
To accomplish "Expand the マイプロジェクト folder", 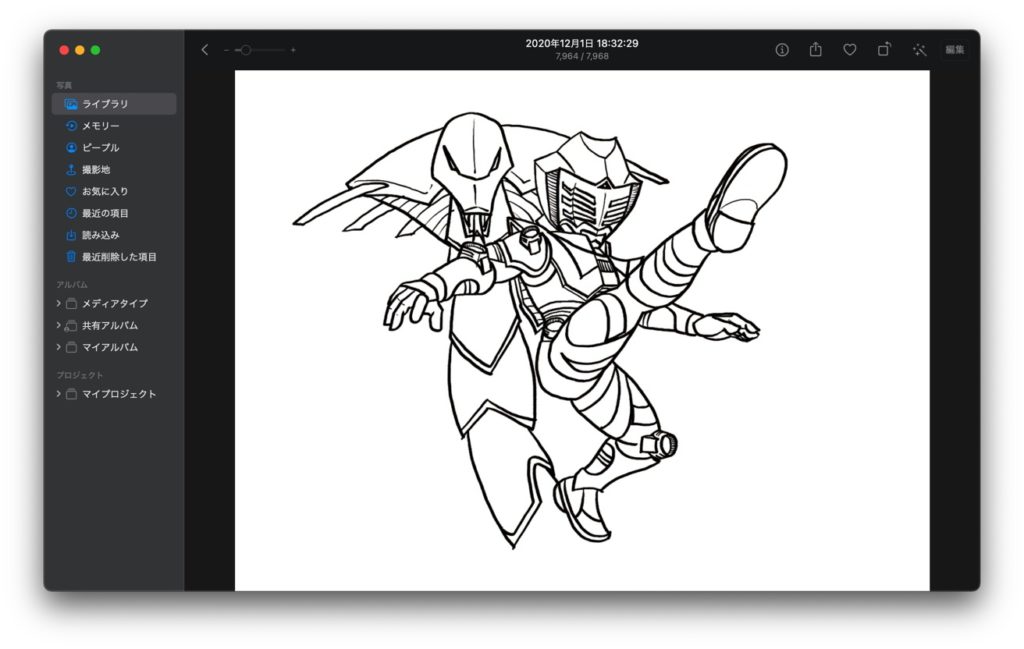I will [58, 394].
